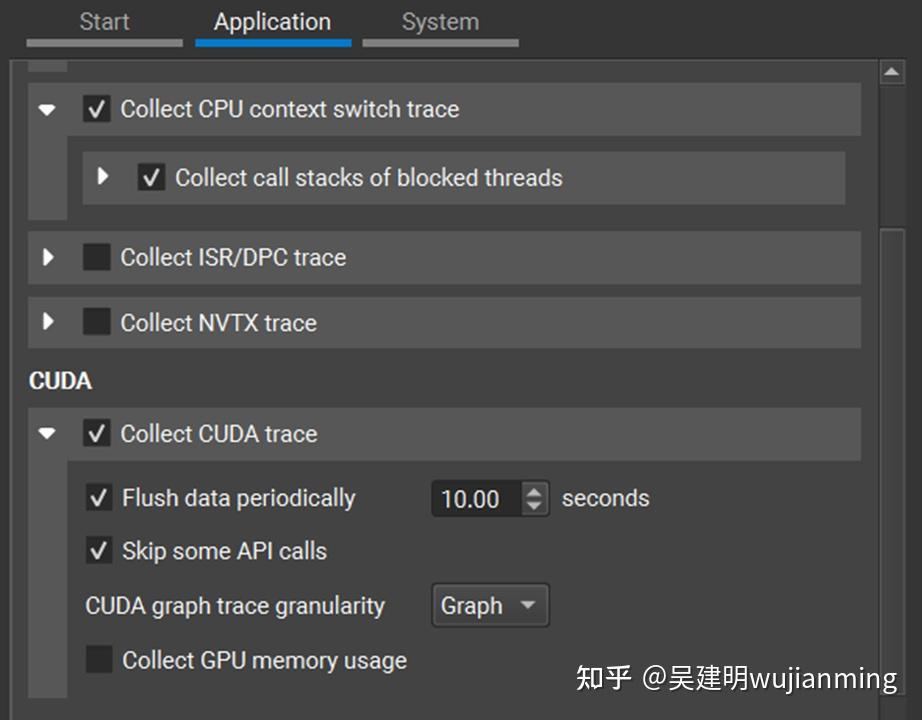Viewport: 922px width, 720px height.
Task: Uncheck Collect call stacks of blocked threads
Action: (151, 177)
